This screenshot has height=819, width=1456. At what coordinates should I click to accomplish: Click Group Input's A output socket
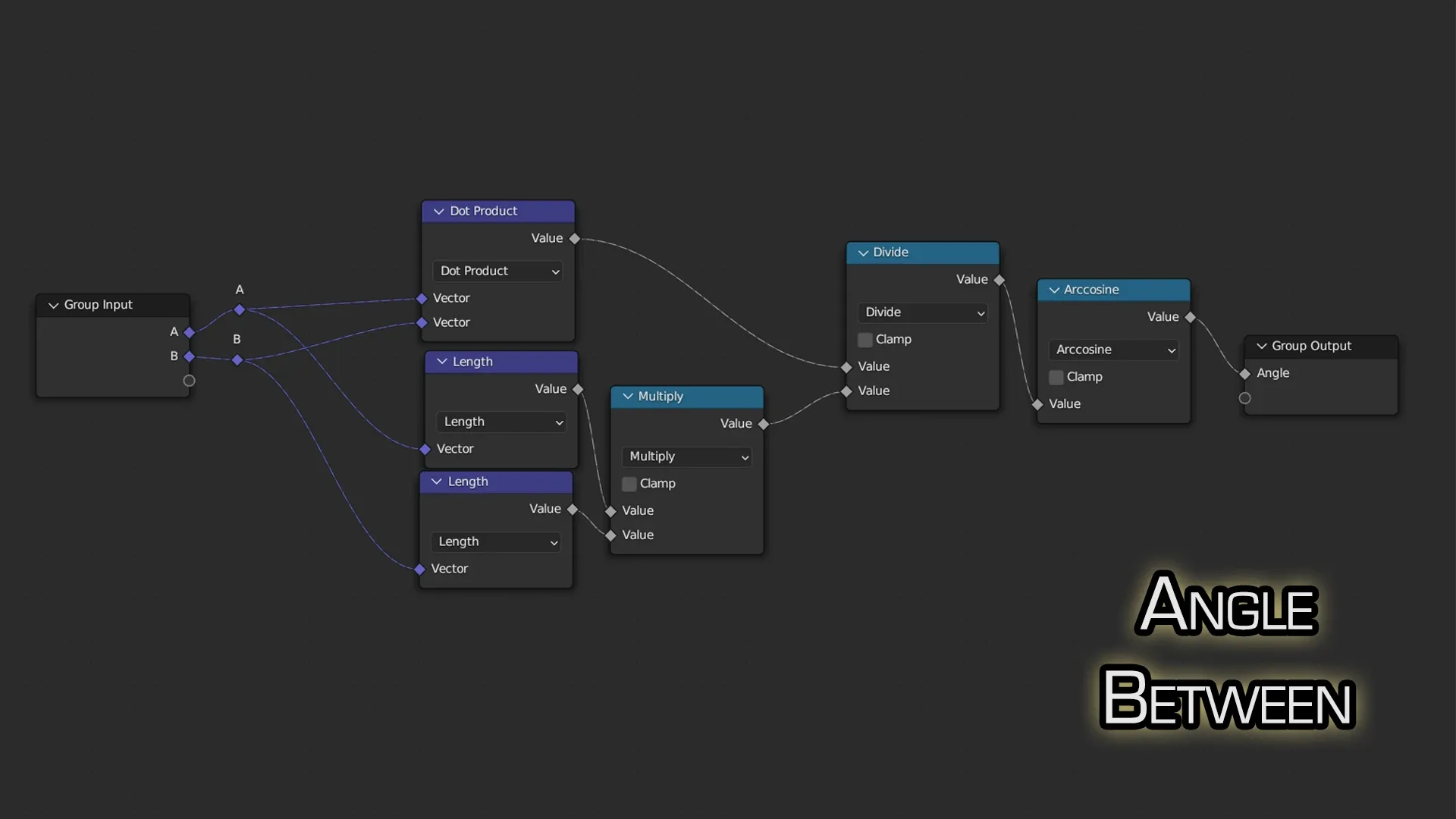tap(190, 332)
